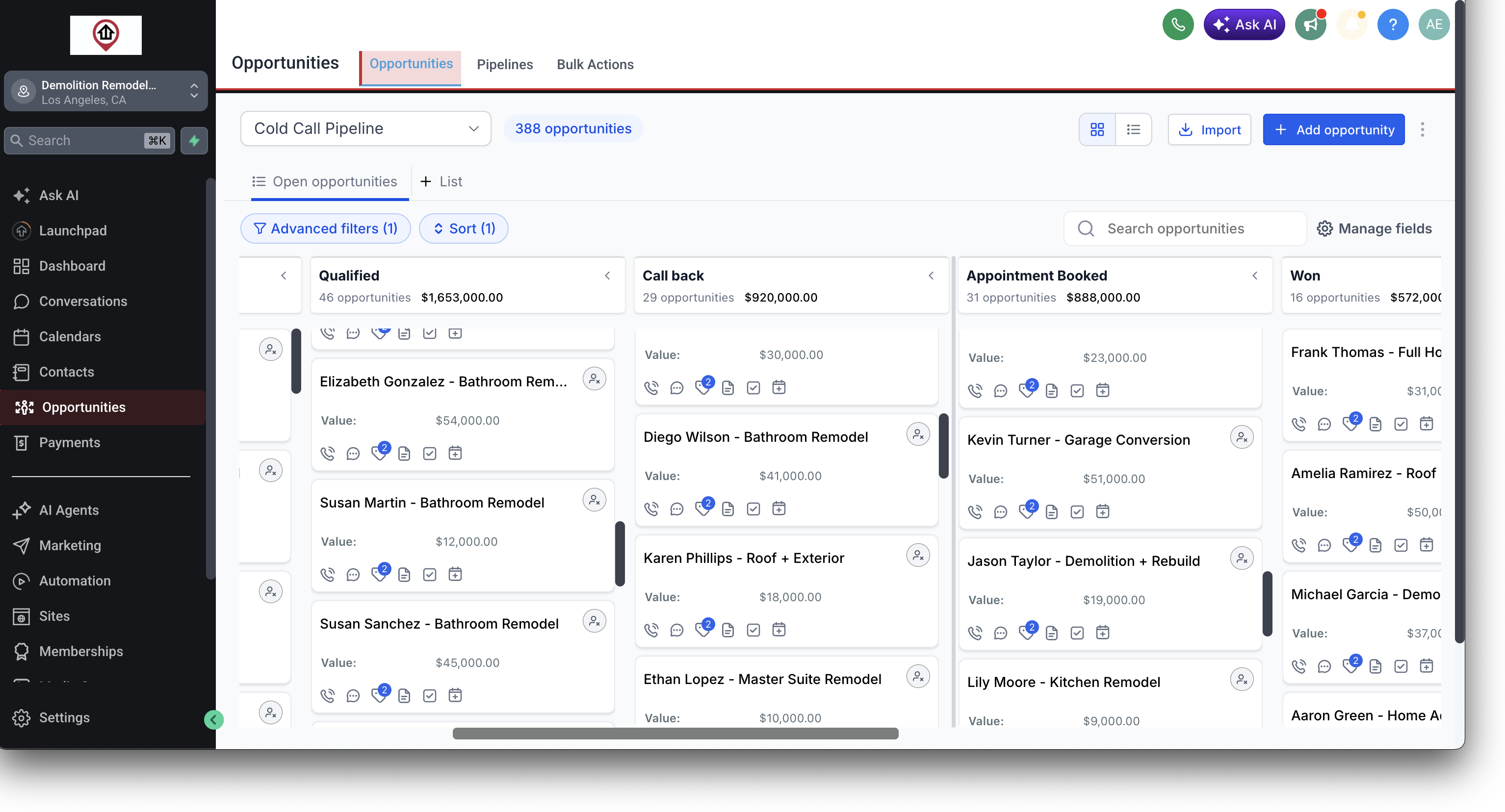Open Manage fields settings
1505x812 pixels.
coord(1374,228)
